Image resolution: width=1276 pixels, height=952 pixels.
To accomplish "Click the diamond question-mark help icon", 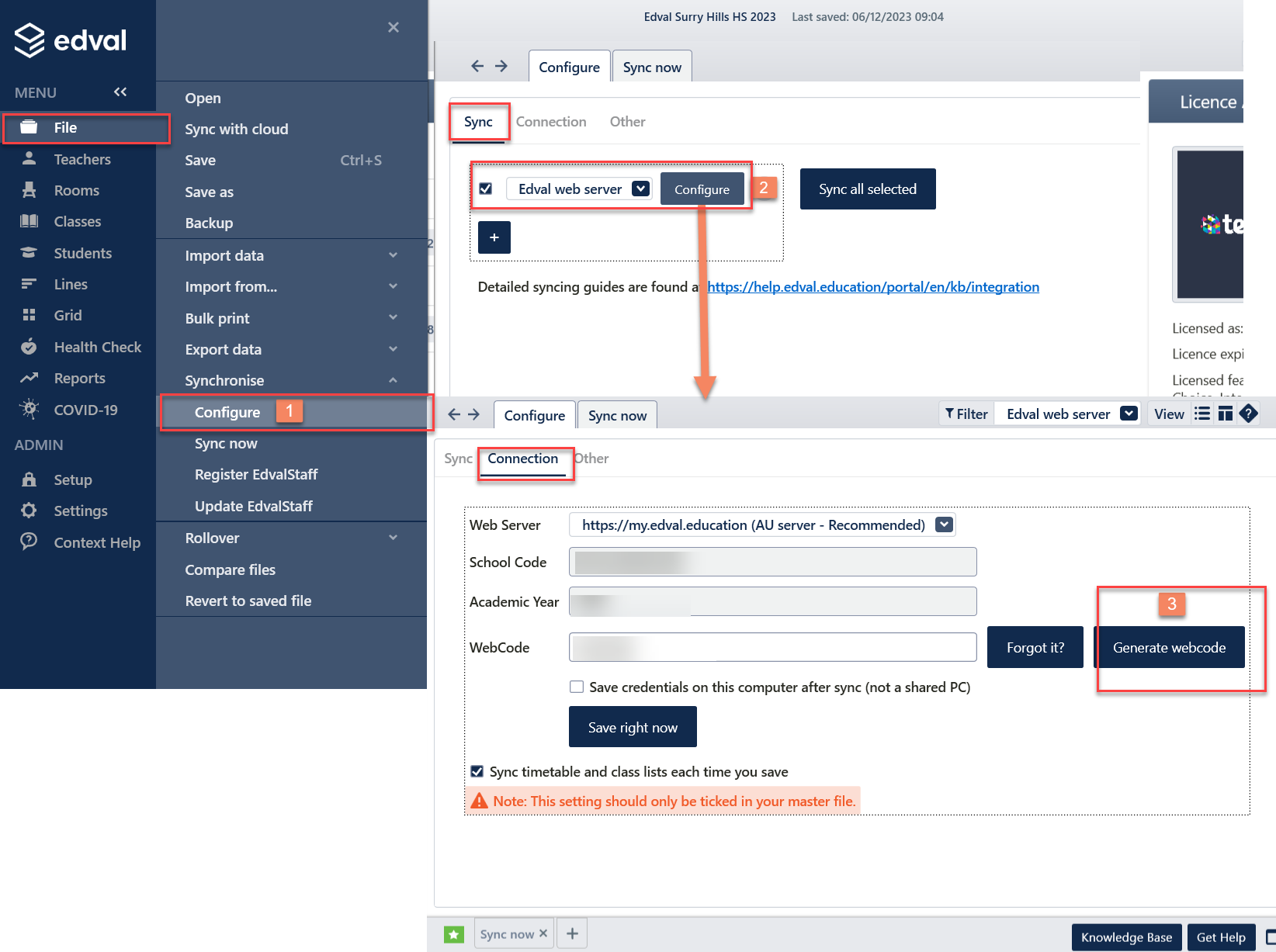I will coord(1248,414).
